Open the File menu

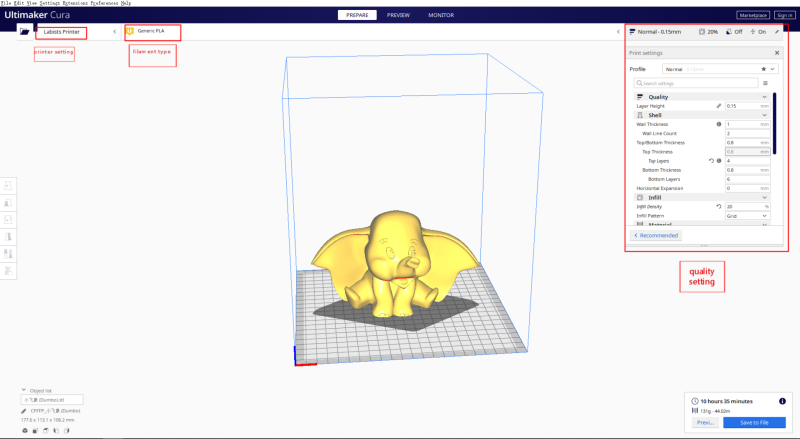[6, 3]
